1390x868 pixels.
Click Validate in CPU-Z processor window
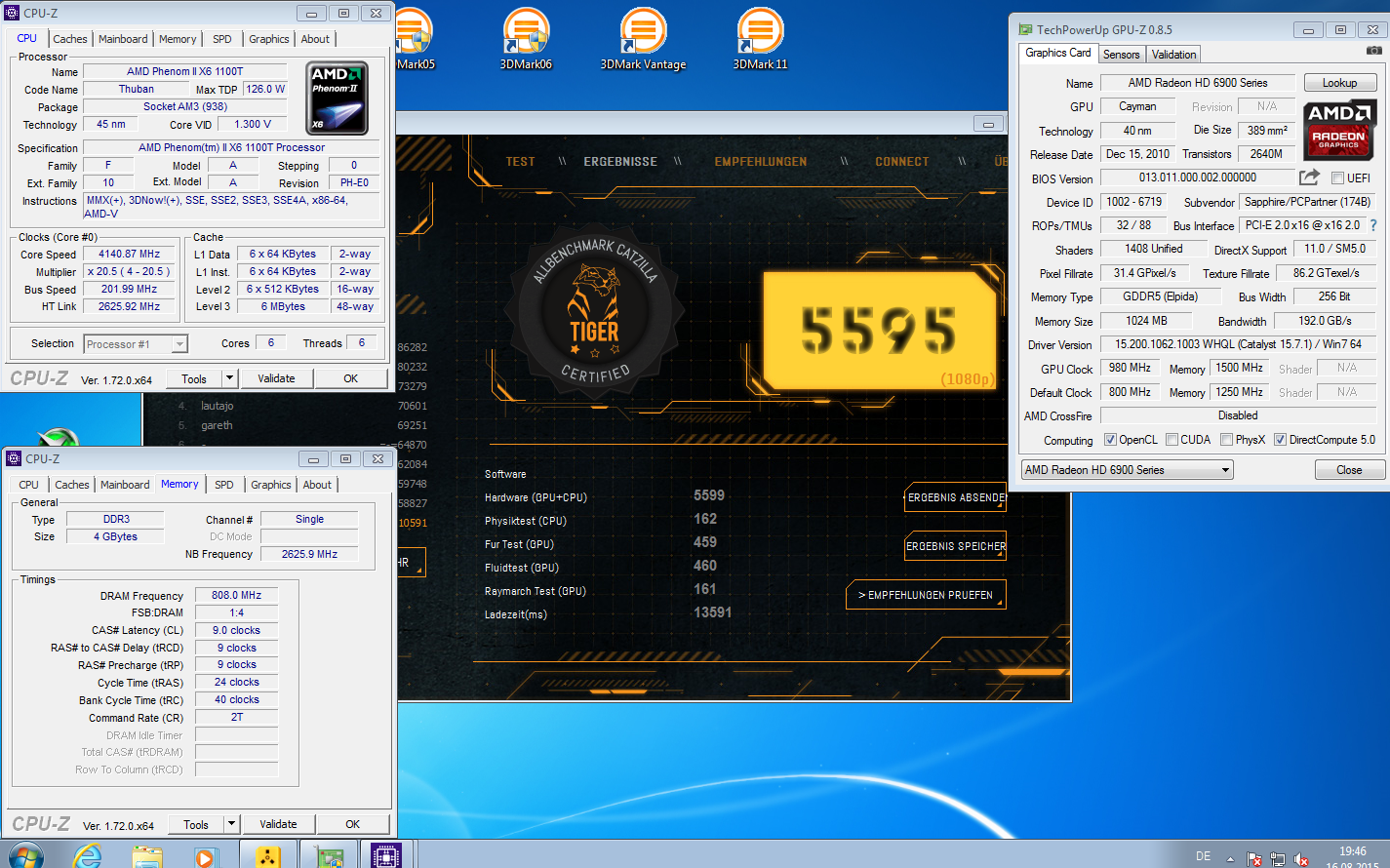pos(276,378)
